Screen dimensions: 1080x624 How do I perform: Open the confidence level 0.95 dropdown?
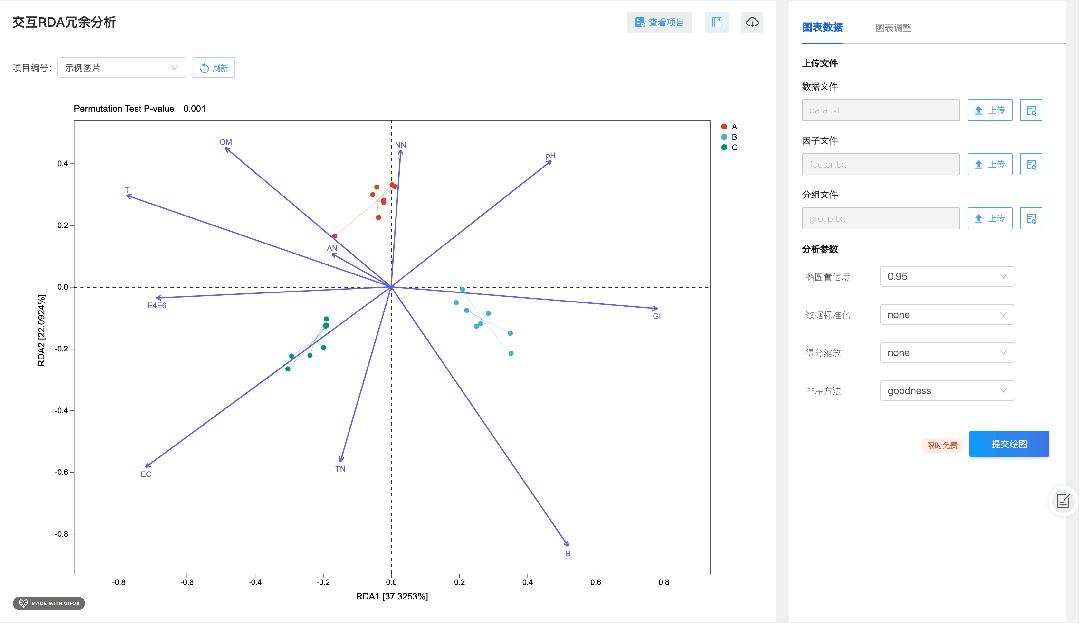tap(946, 276)
